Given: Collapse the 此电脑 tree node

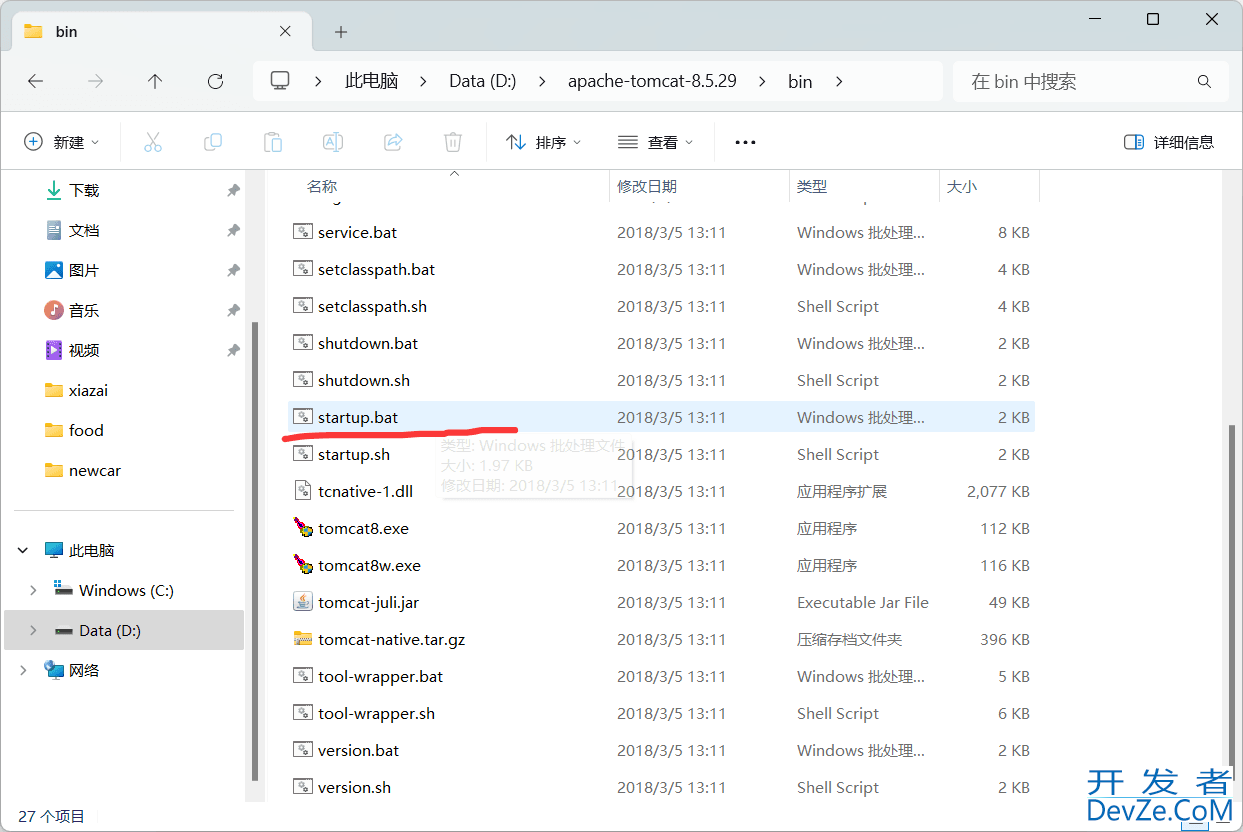Looking at the screenshot, I should (x=23, y=550).
